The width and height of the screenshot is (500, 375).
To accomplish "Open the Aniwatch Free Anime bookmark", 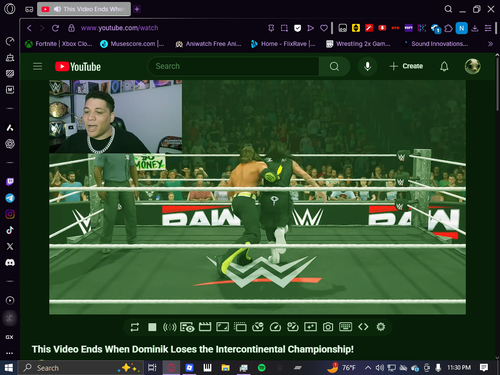I will point(208,44).
